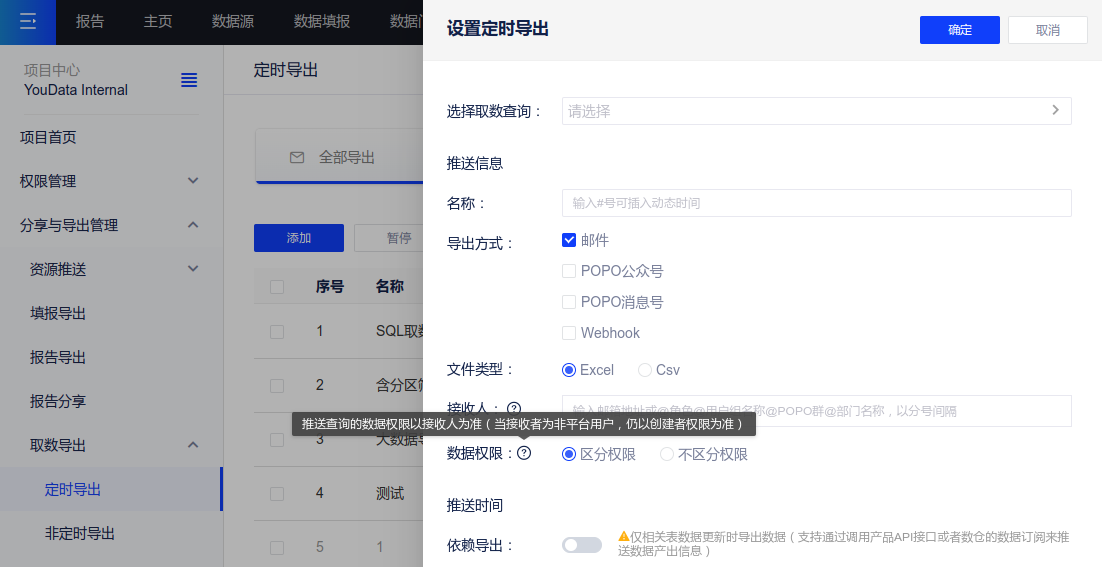Click the envelope icon on 全部导出 tab
The image size is (1102, 567).
point(296,157)
